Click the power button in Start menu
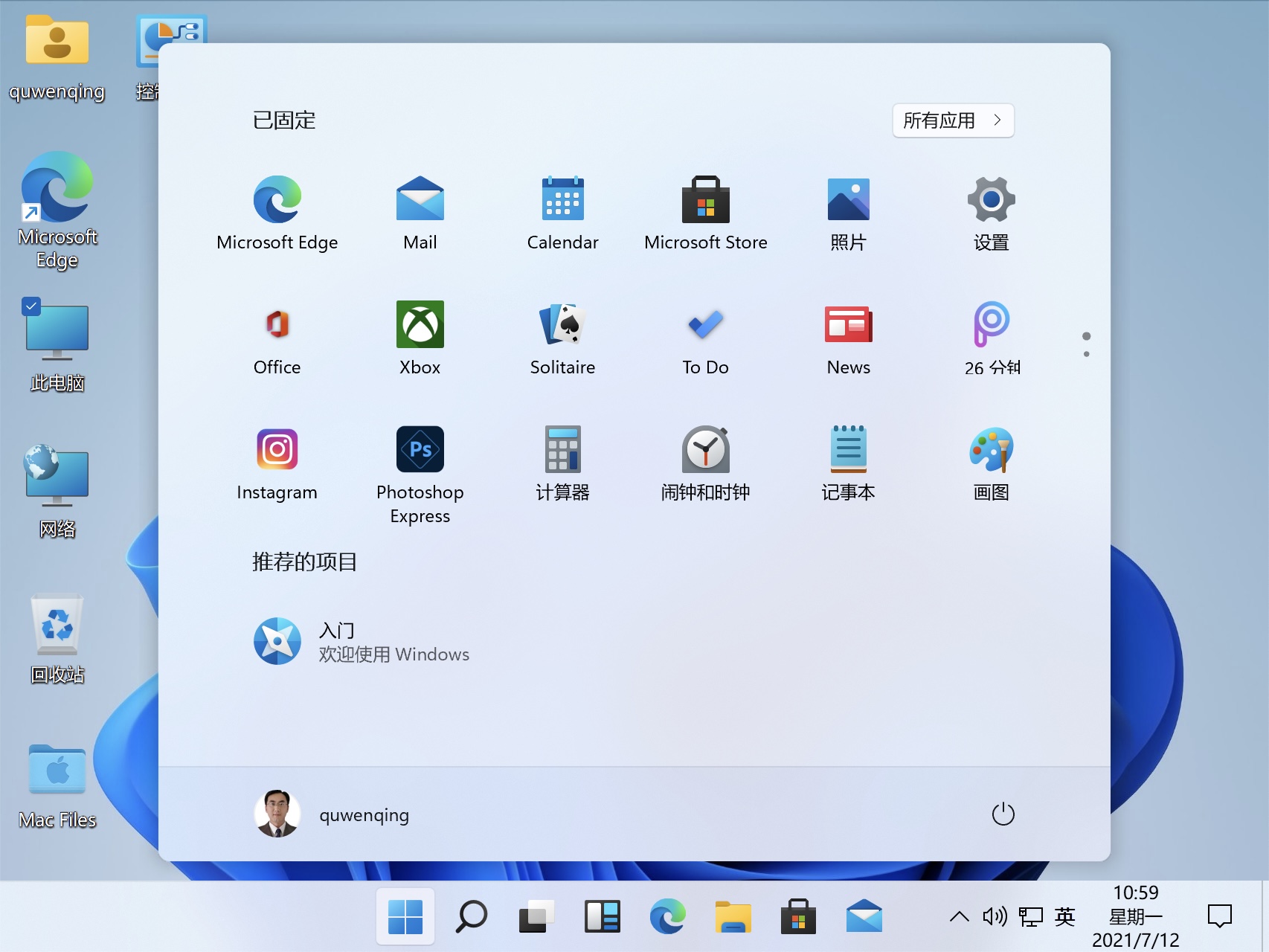This screenshot has height=952, width=1269. coord(1003,814)
